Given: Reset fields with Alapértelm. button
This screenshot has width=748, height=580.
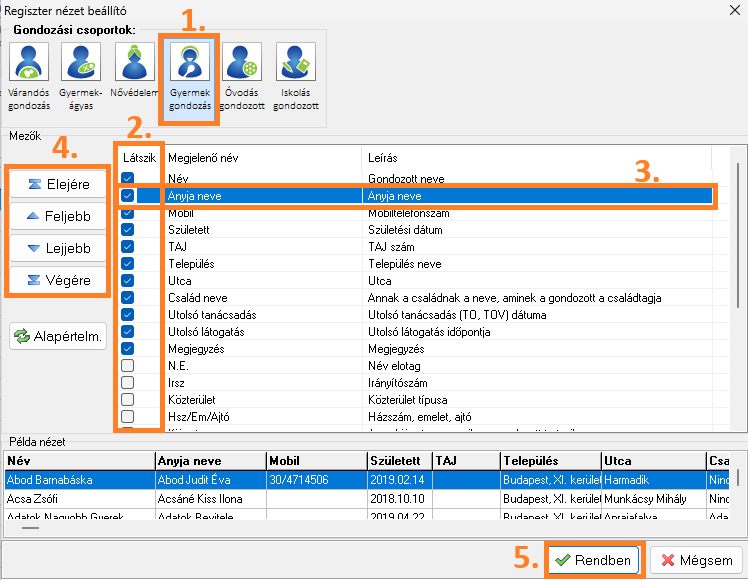Looking at the screenshot, I should point(59,337).
